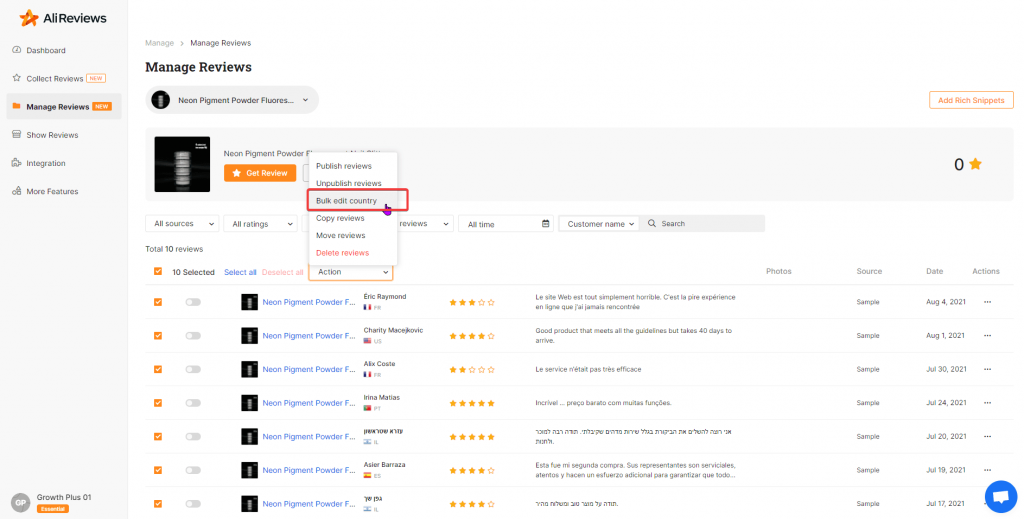This screenshot has height=519, width=1024.
Task: Choose Copy reviews from Action menu
Action: (340, 218)
